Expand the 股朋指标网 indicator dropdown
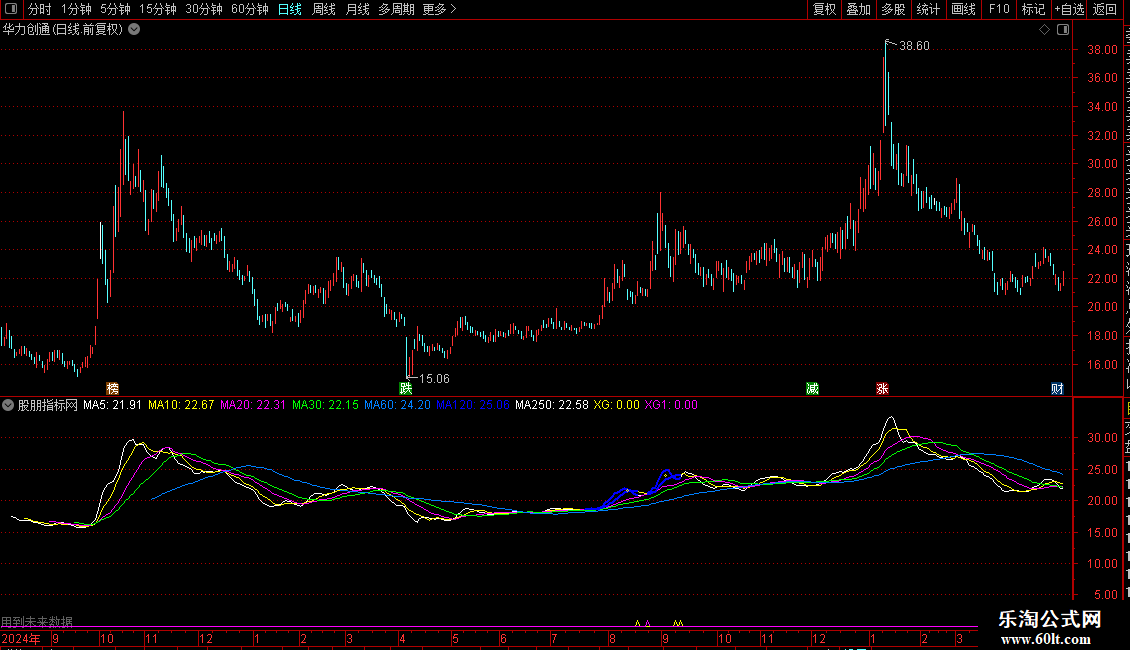1130x650 pixels. (8, 405)
